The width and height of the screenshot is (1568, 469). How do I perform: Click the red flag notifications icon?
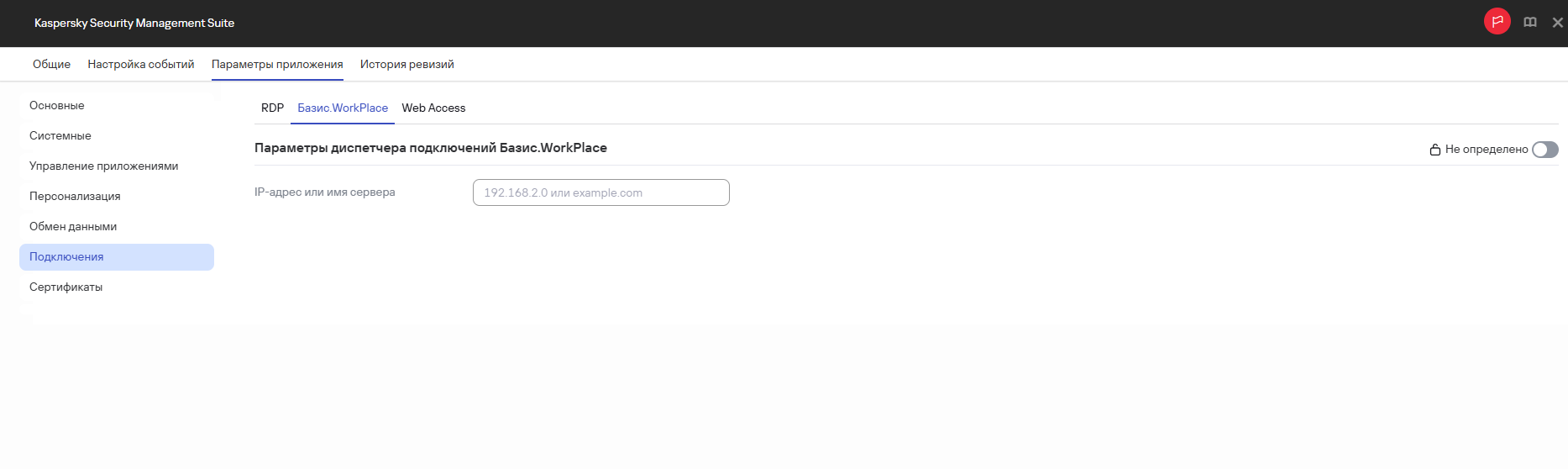(x=1497, y=22)
